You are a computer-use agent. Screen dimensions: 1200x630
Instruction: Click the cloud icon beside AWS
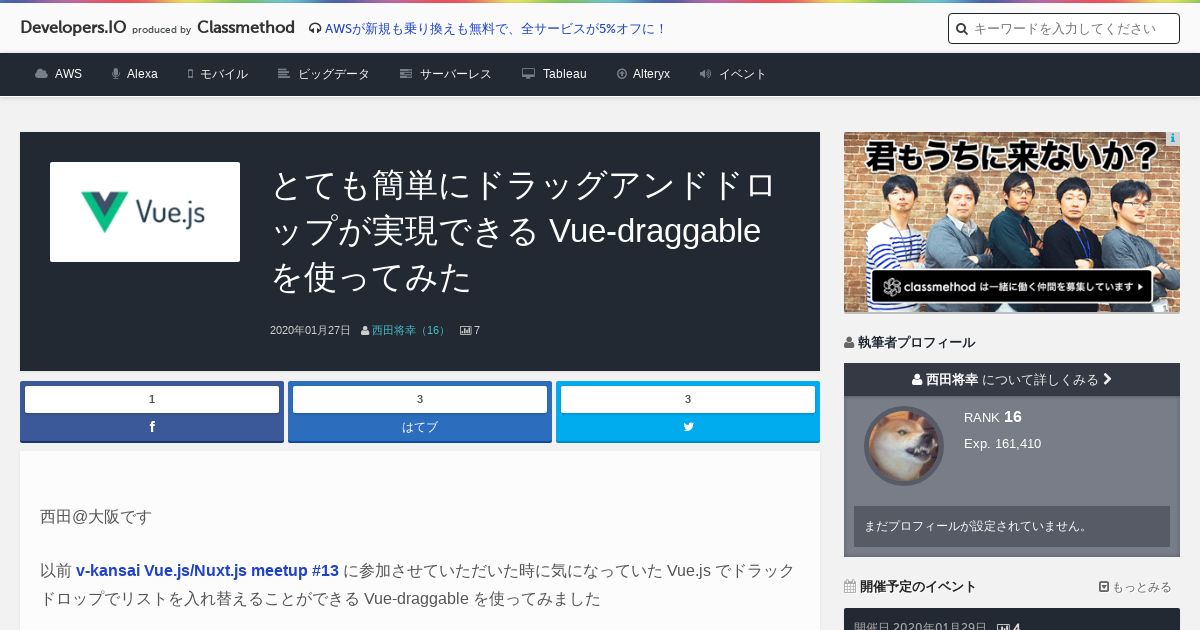click(x=41, y=74)
